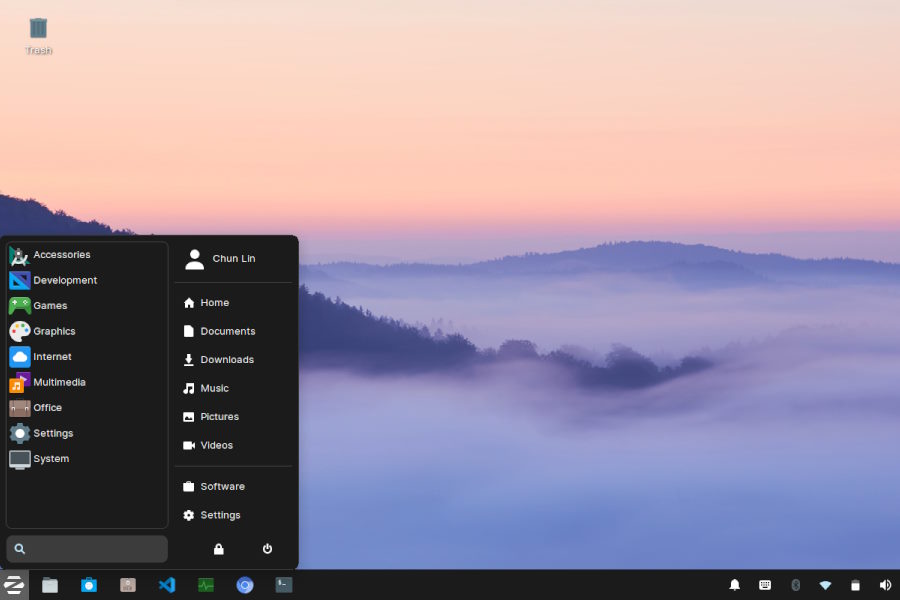Open the Wi-Fi network tray menu
The height and width of the screenshot is (600, 900).
coord(825,585)
